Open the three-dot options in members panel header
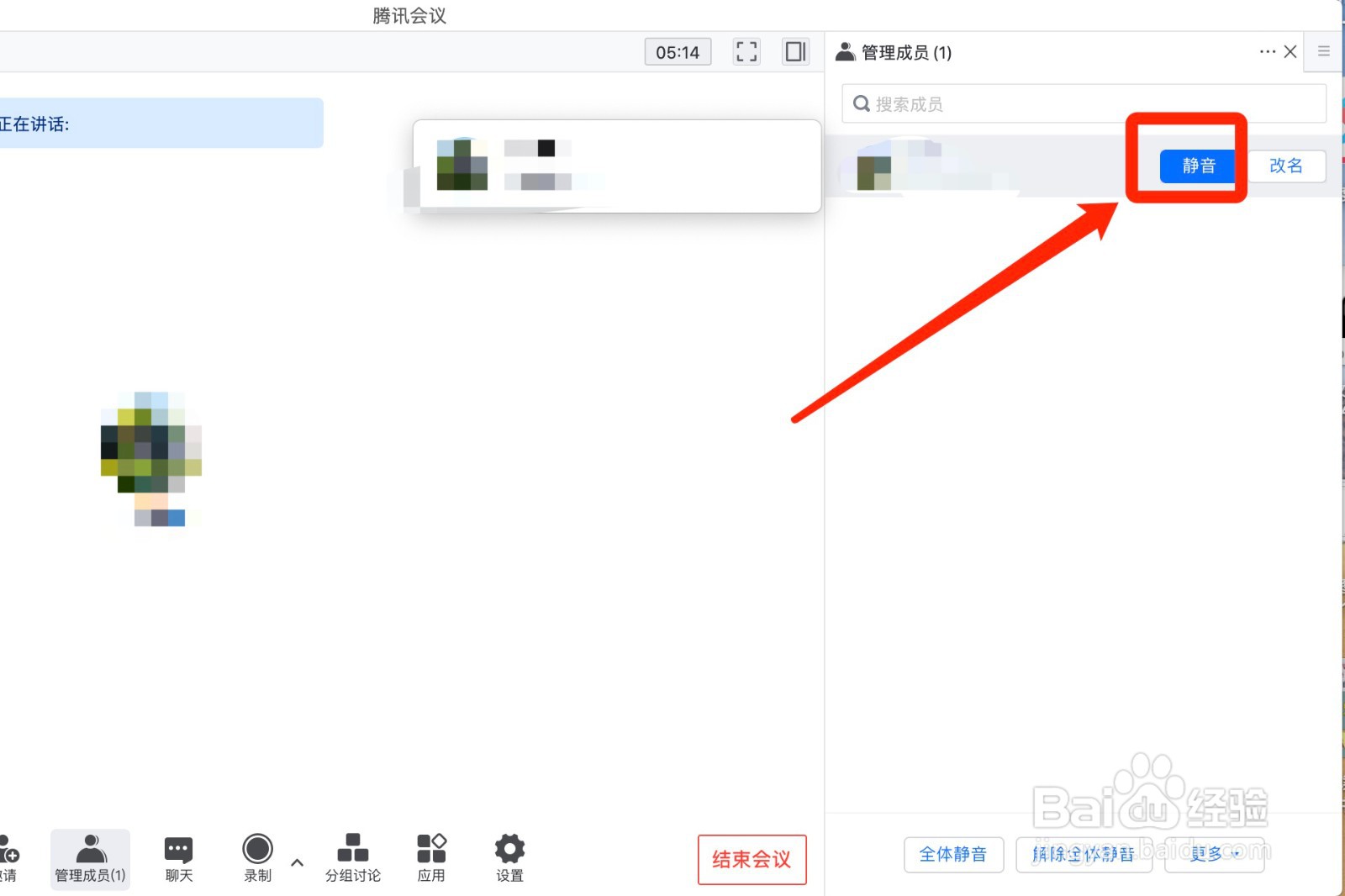The height and width of the screenshot is (896, 1345). 1267,52
